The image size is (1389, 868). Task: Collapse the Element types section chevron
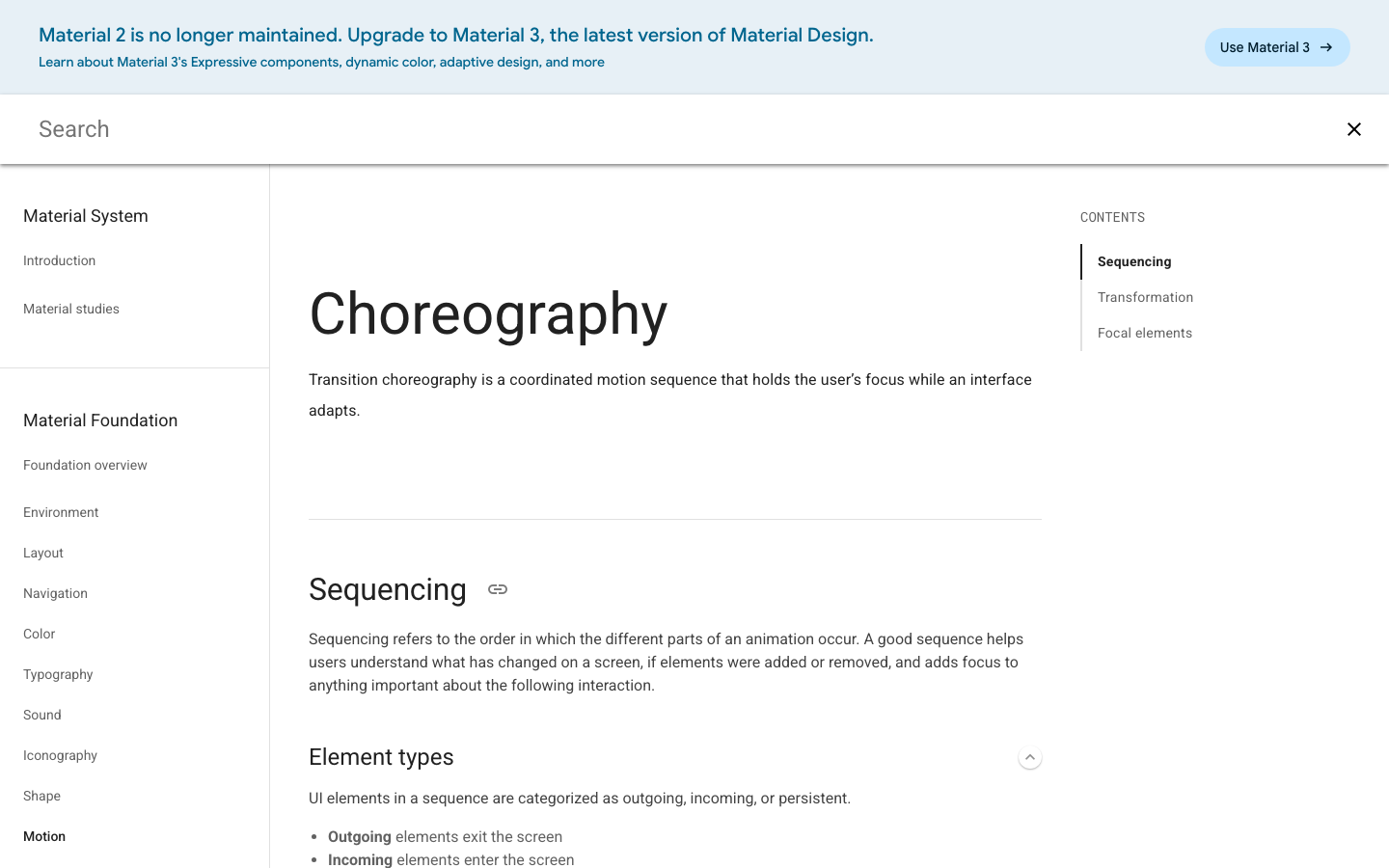(x=1030, y=757)
